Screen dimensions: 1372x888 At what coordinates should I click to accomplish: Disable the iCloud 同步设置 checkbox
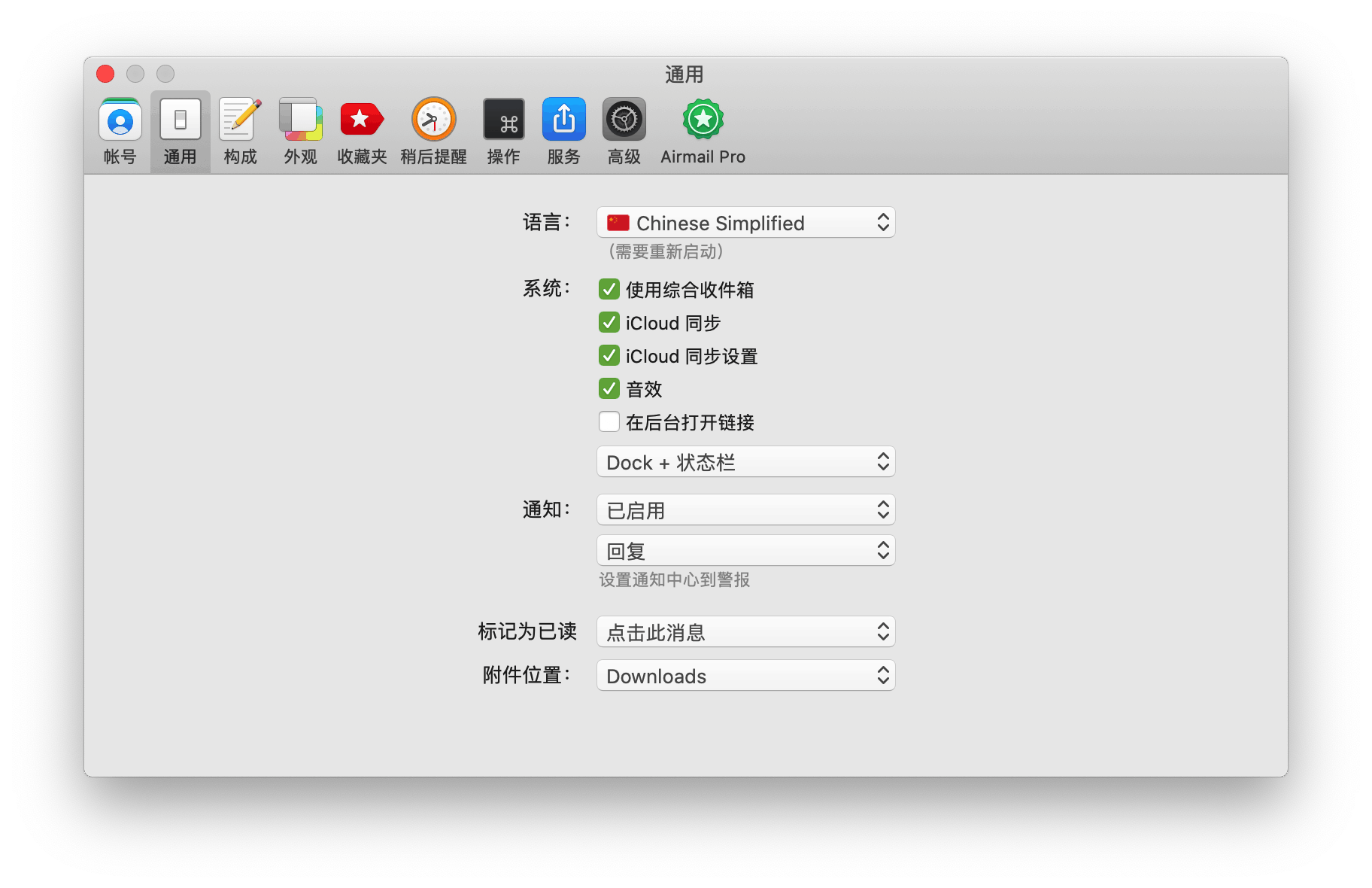click(x=609, y=356)
